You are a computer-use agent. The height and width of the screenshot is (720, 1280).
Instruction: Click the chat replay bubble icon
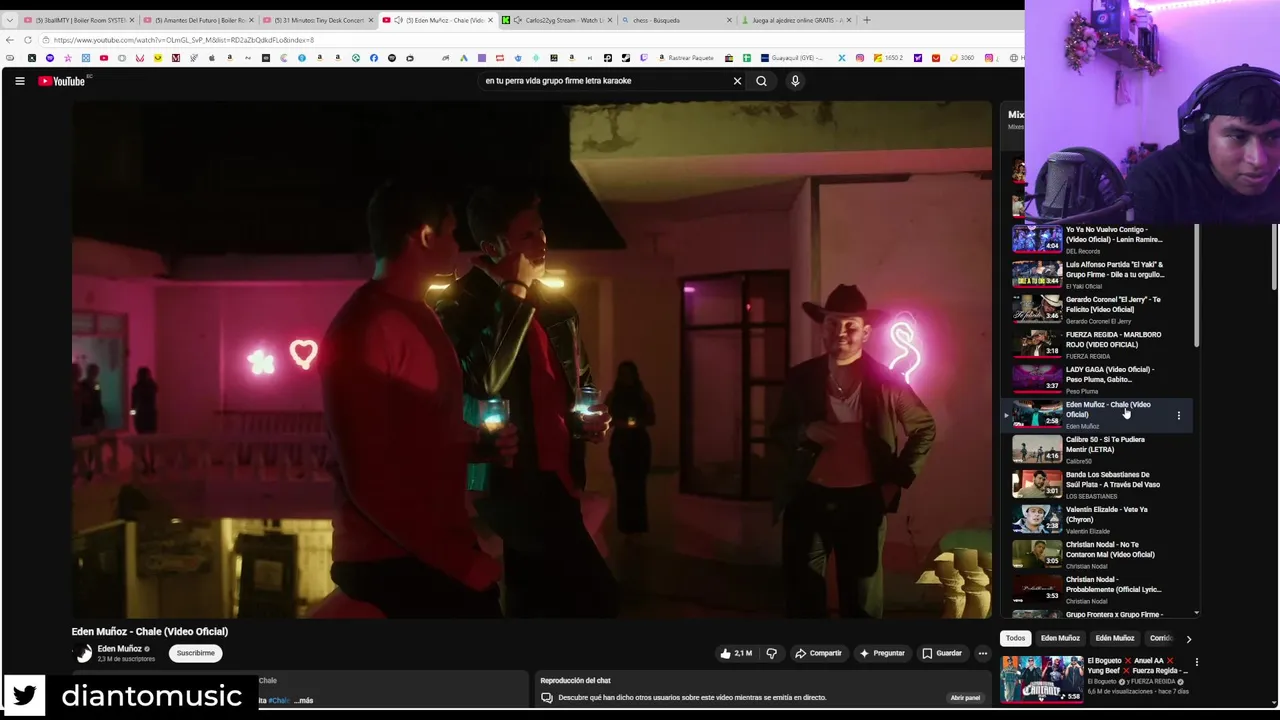click(x=547, y=697)
